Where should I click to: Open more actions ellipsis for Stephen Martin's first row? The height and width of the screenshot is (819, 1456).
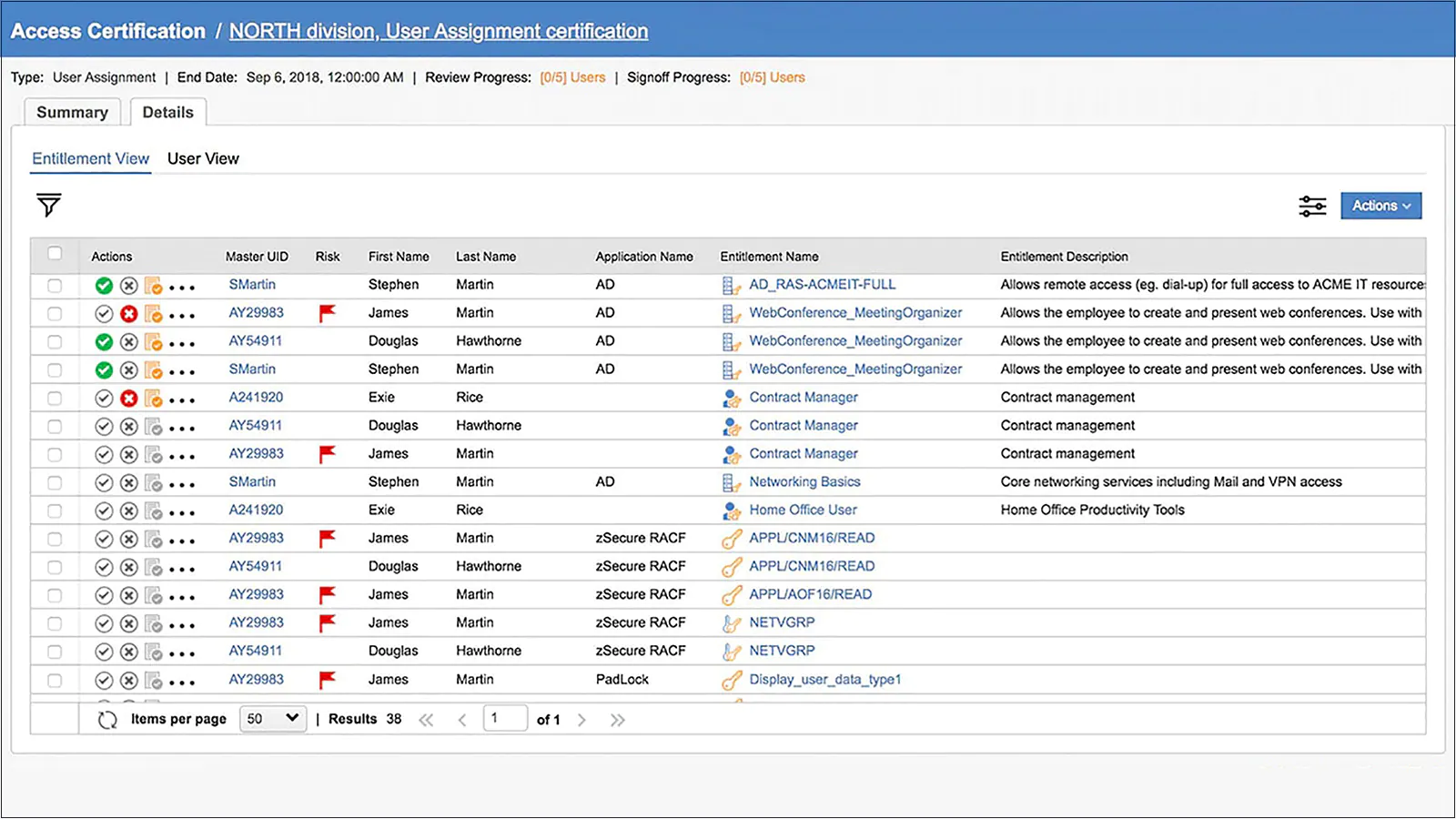click(x=181, y=287)
